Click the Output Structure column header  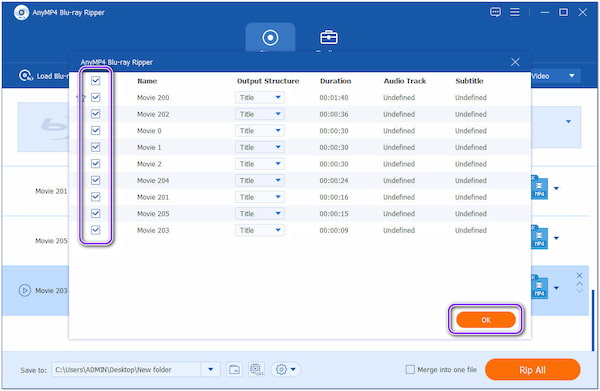tap(268, 81)
